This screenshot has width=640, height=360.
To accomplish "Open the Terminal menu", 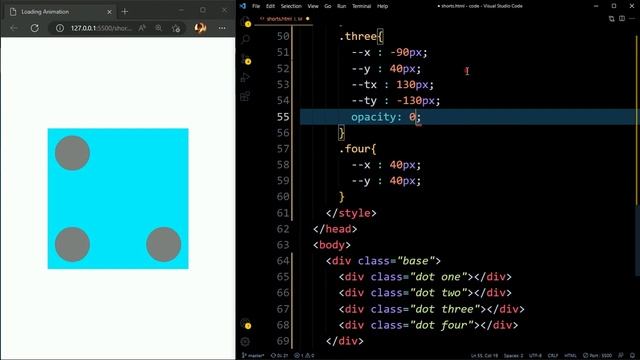I will coord(362,6).
